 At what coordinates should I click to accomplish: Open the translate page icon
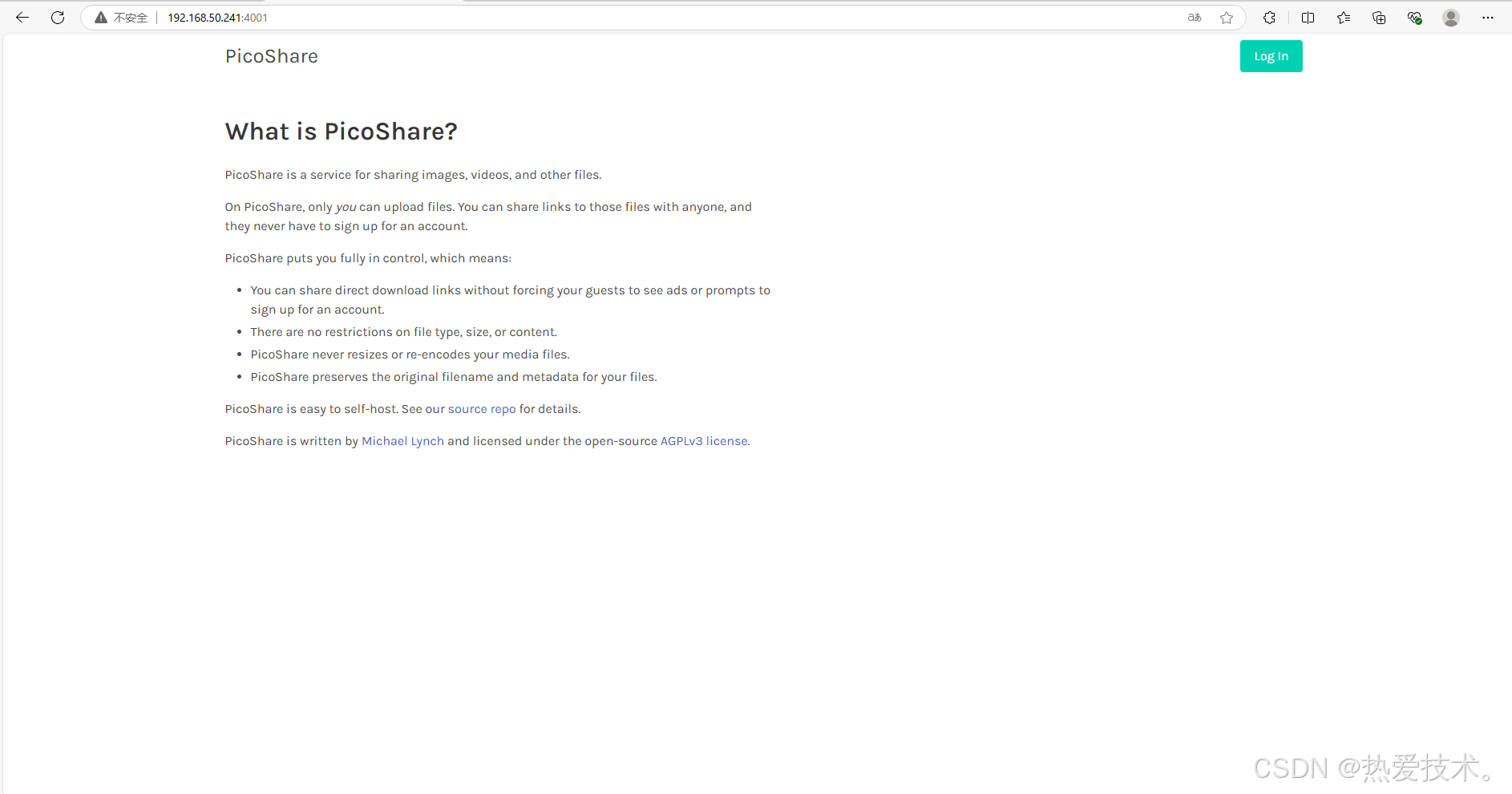point(1195,18)
